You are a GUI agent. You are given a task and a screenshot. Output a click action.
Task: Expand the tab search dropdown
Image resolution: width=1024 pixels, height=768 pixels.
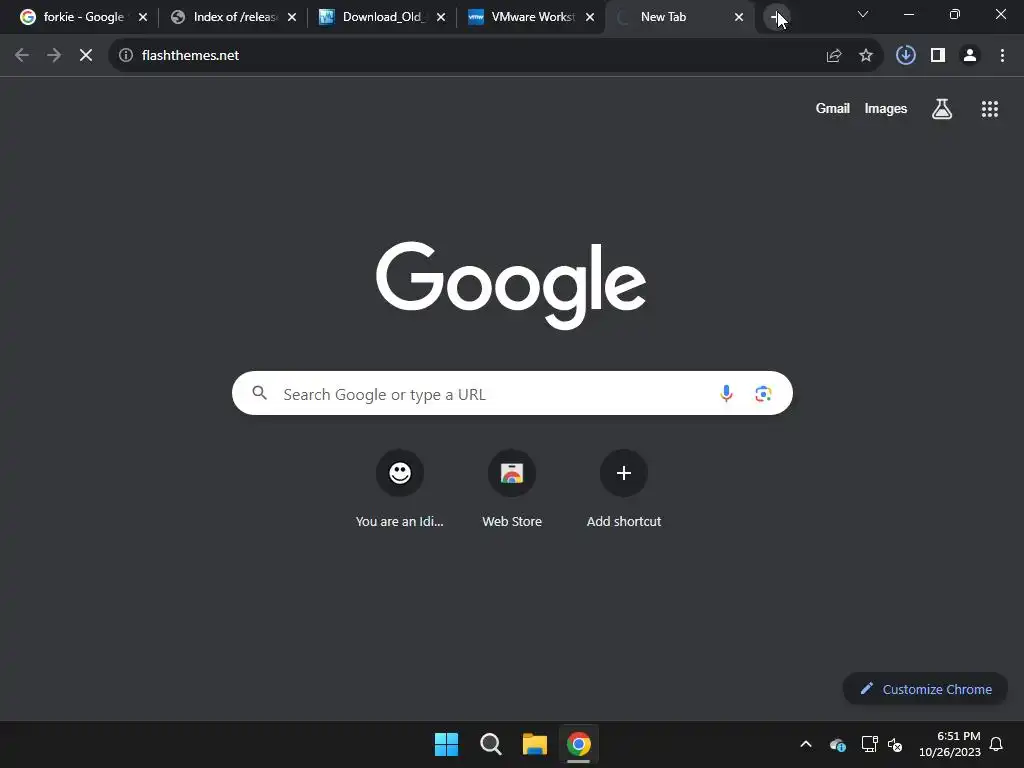point(863,14)
